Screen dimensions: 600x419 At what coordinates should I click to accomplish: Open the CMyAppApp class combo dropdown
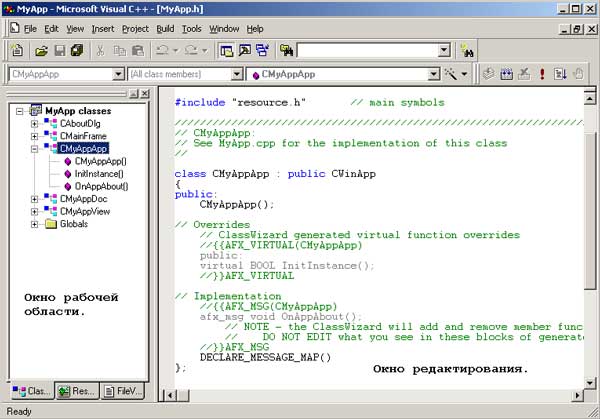118,74
